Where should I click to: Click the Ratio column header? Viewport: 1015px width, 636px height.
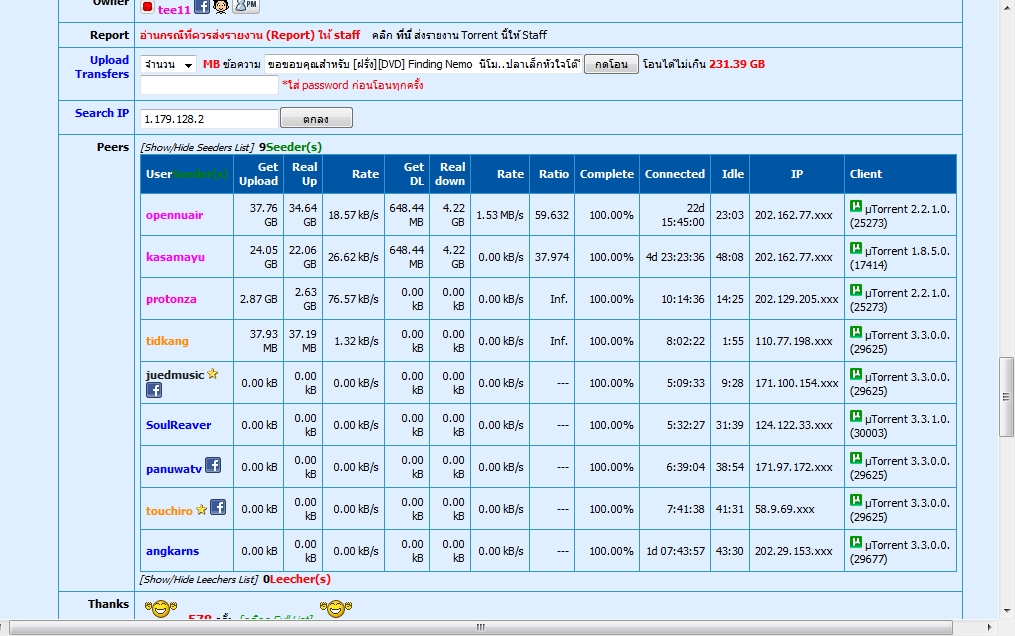point(553,174)
